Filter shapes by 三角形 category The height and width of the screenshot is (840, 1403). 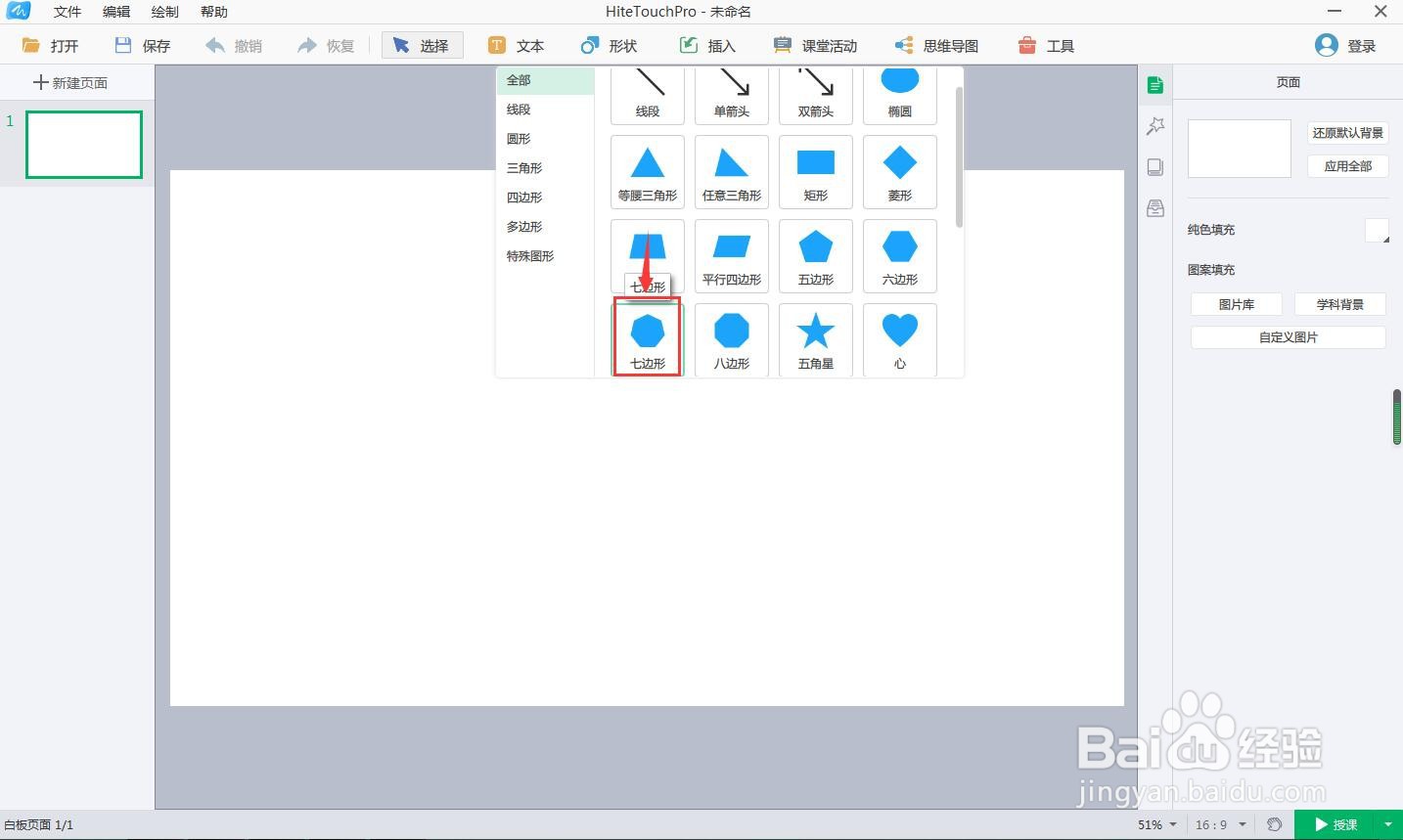[x=546, y=168]
